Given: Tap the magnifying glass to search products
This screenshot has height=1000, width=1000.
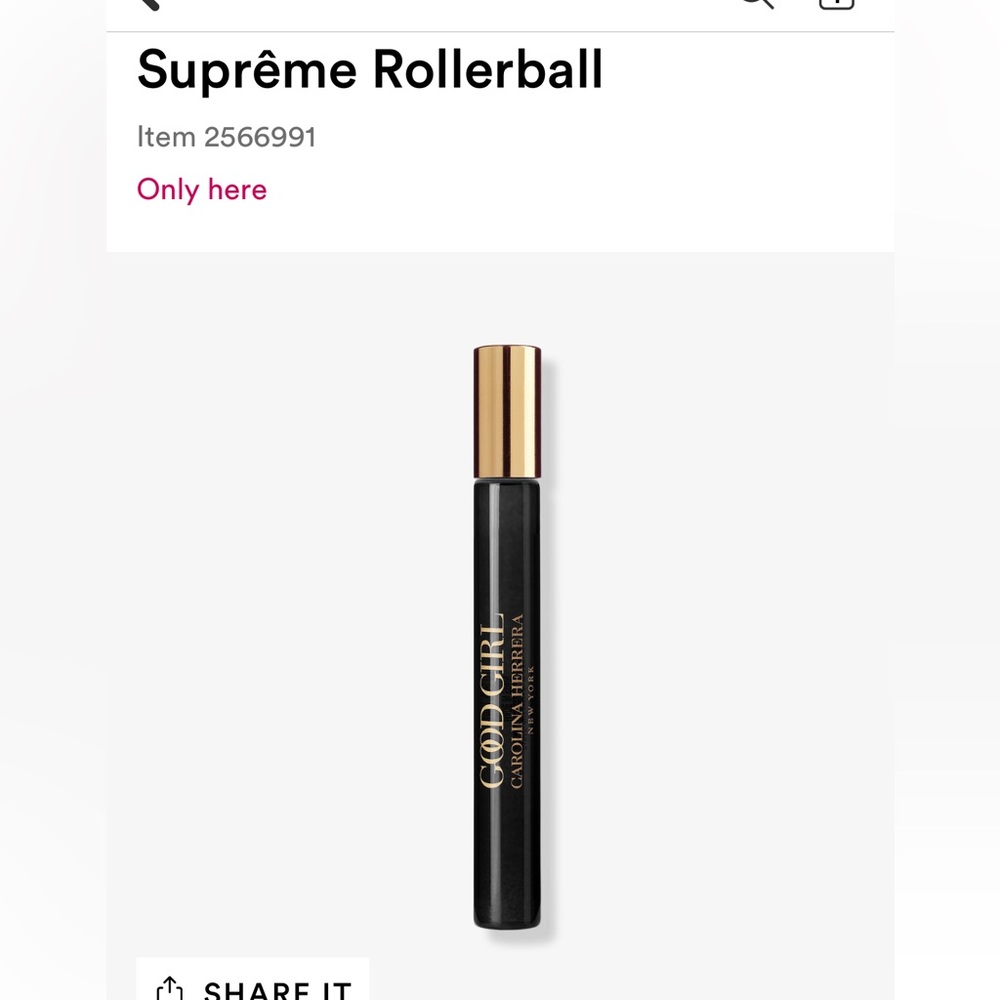Looking at the screenshot, I should [x=758, y=5].
